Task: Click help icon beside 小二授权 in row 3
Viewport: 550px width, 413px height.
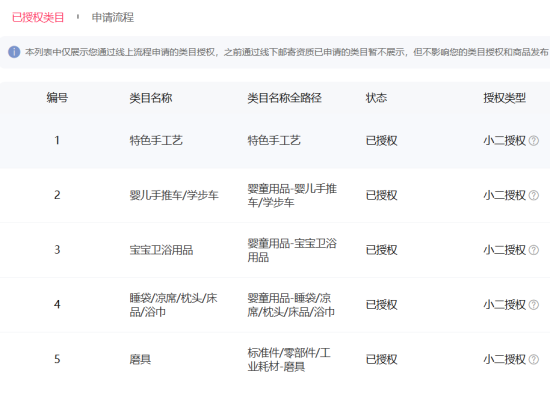Action: pyautogui.click(x=534, y=250)
